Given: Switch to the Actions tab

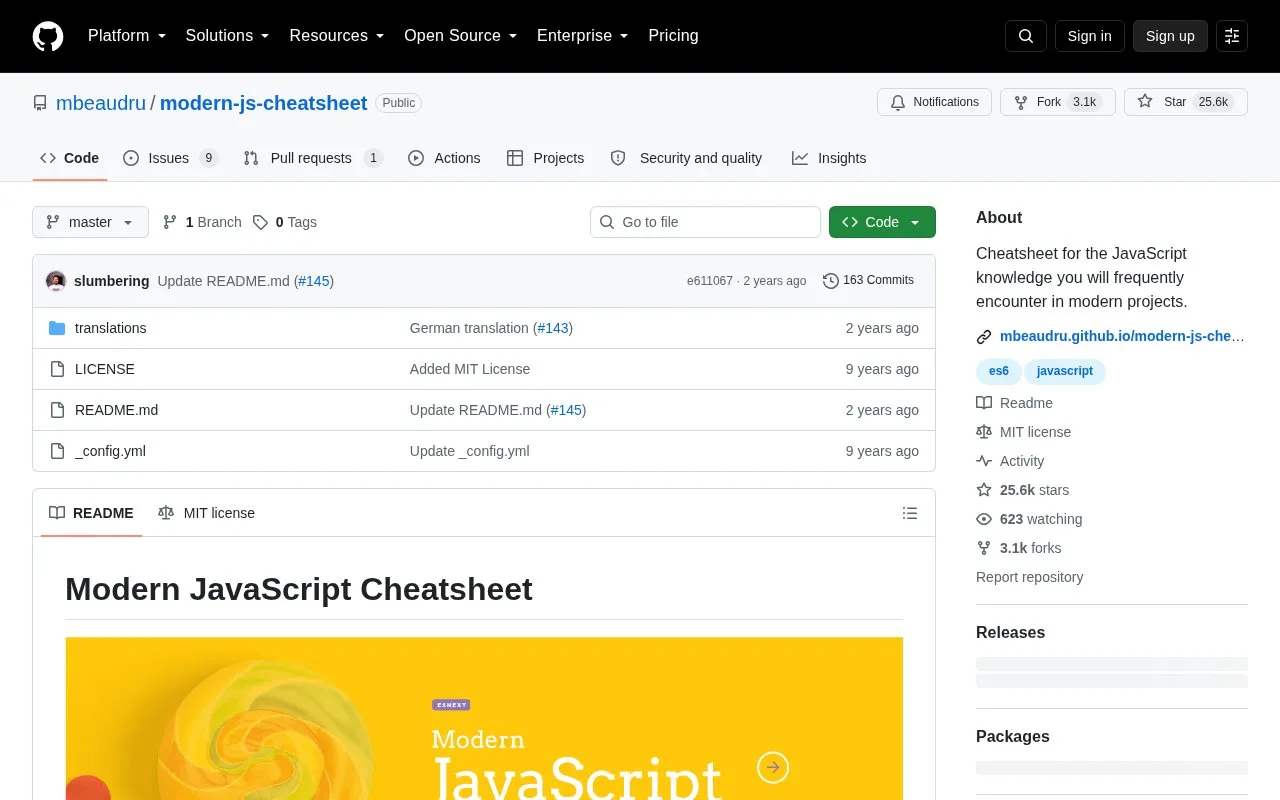Looking at the screenshot, I should [x=444, y=158].
